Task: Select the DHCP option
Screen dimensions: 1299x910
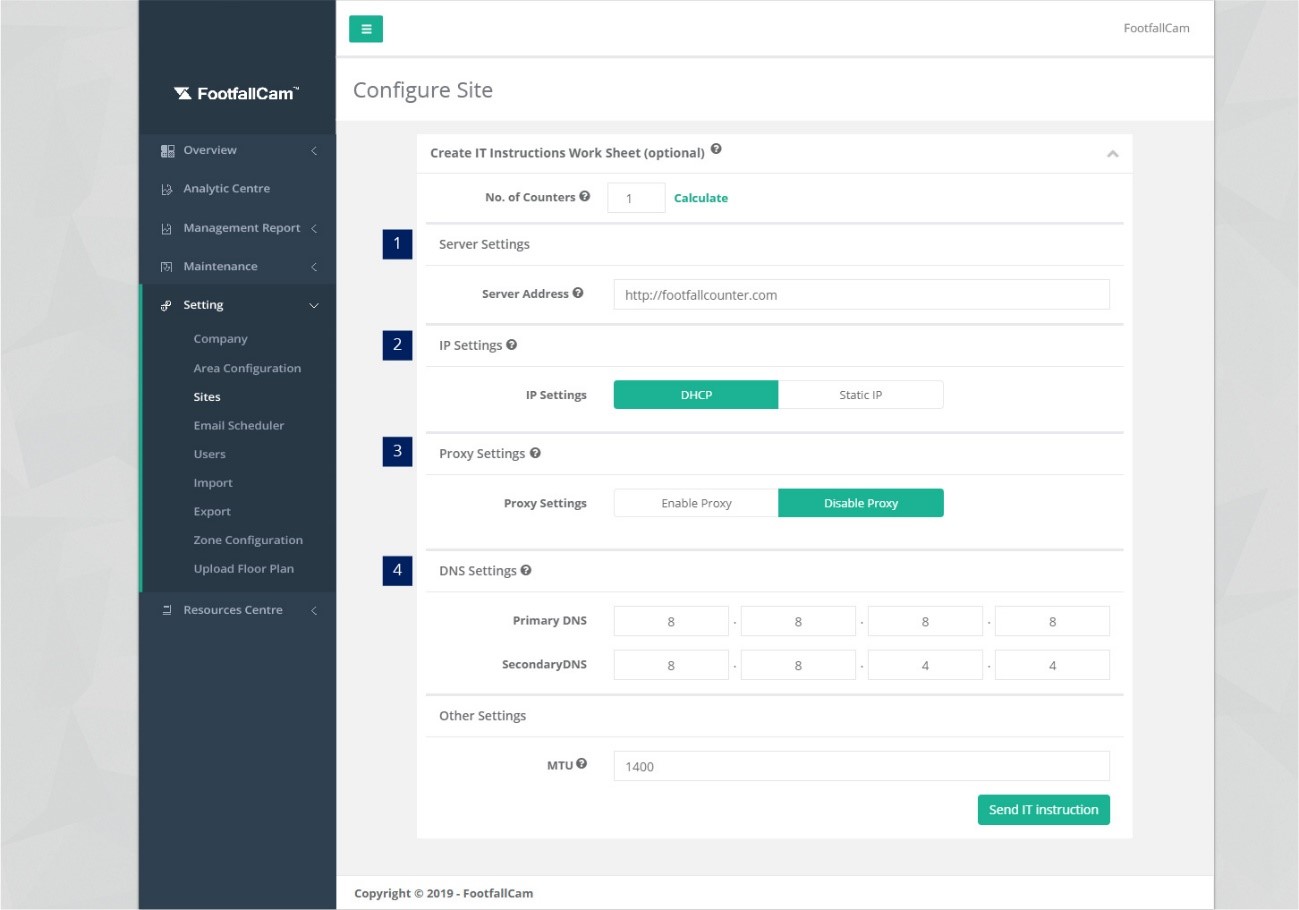Action: tap(696, 395)
